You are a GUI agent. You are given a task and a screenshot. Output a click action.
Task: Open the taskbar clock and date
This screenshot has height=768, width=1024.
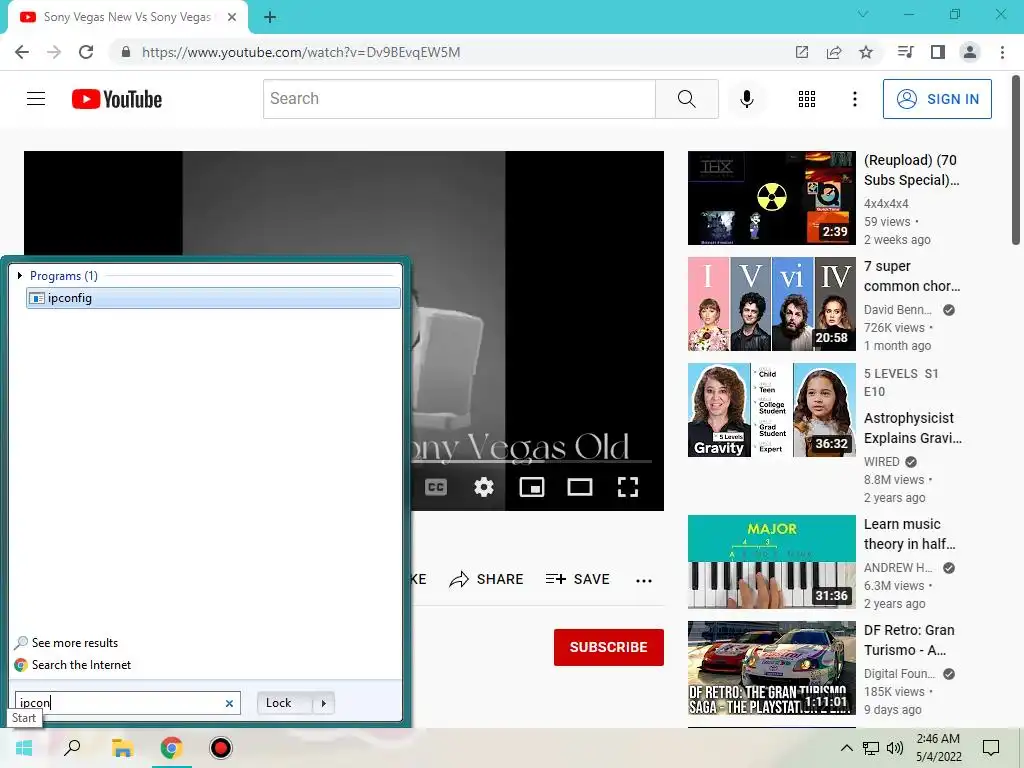938,748
